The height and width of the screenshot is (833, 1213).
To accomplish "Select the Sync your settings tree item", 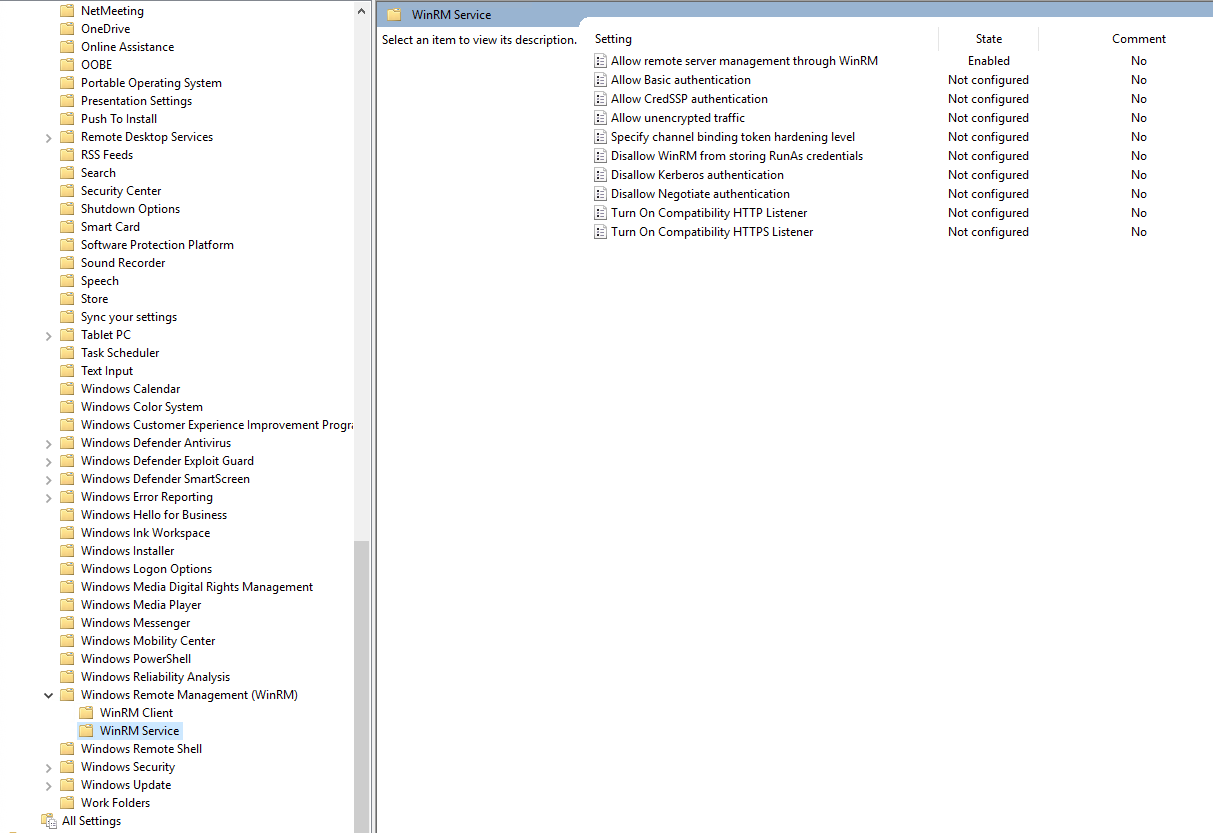I will 129,317.
